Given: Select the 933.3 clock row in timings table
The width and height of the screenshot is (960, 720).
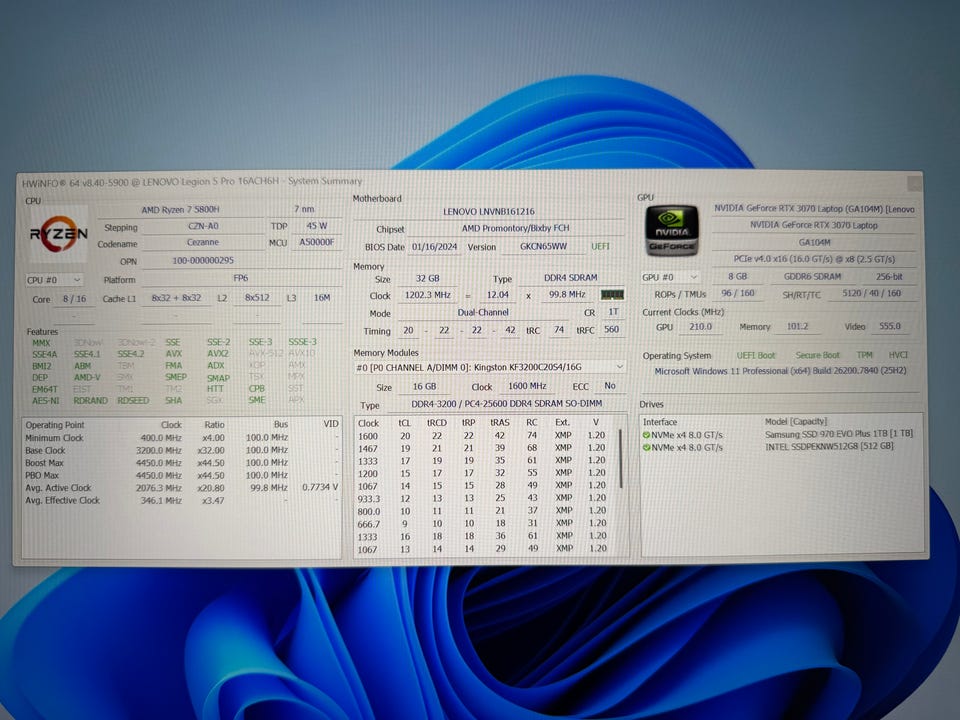Looking at the screenshot, I should click(482, 498).
